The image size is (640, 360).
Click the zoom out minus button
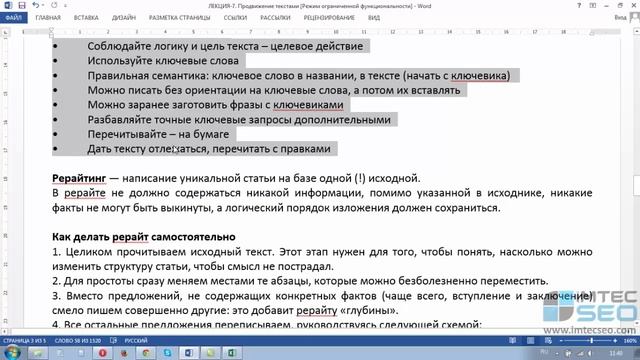click(560, 340)
